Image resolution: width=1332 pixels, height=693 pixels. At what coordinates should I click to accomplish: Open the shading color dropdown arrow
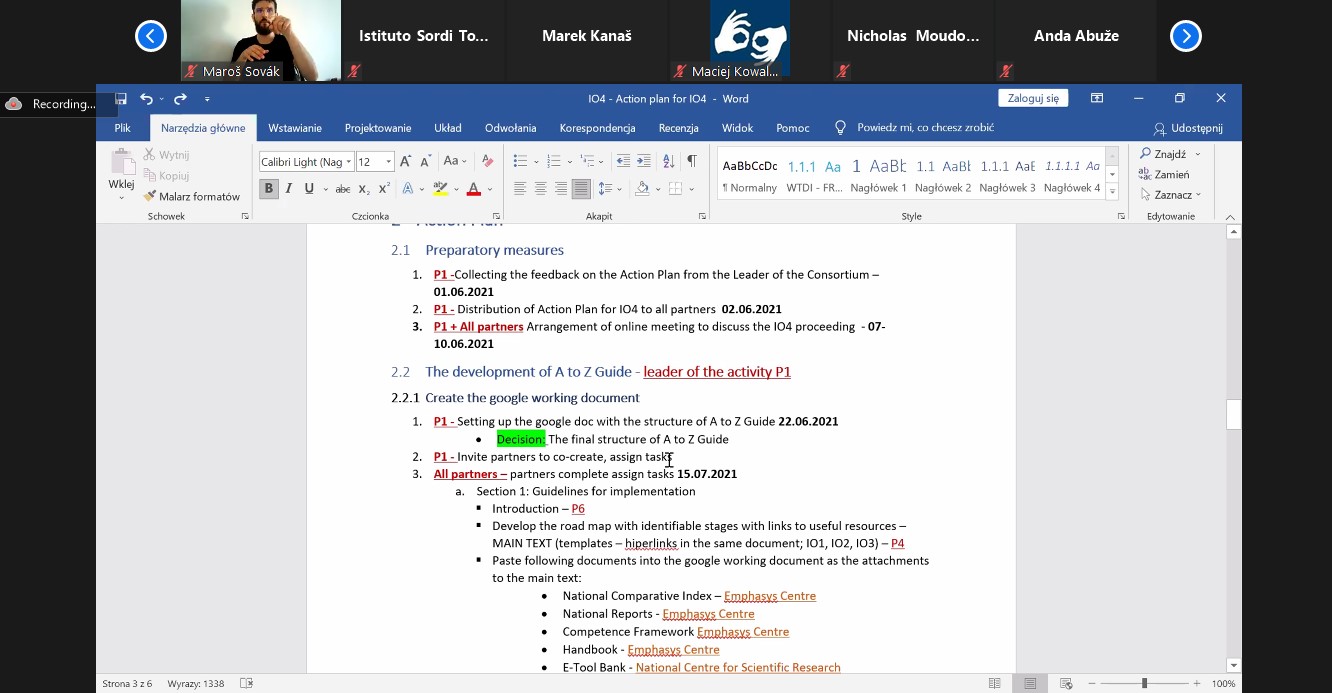[657, 189]
